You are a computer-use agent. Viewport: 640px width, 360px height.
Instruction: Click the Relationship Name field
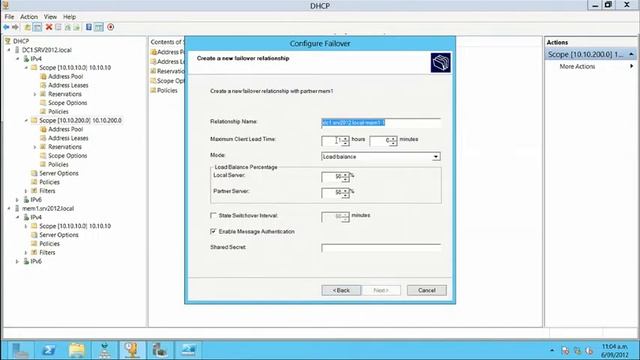pos(381,122)
